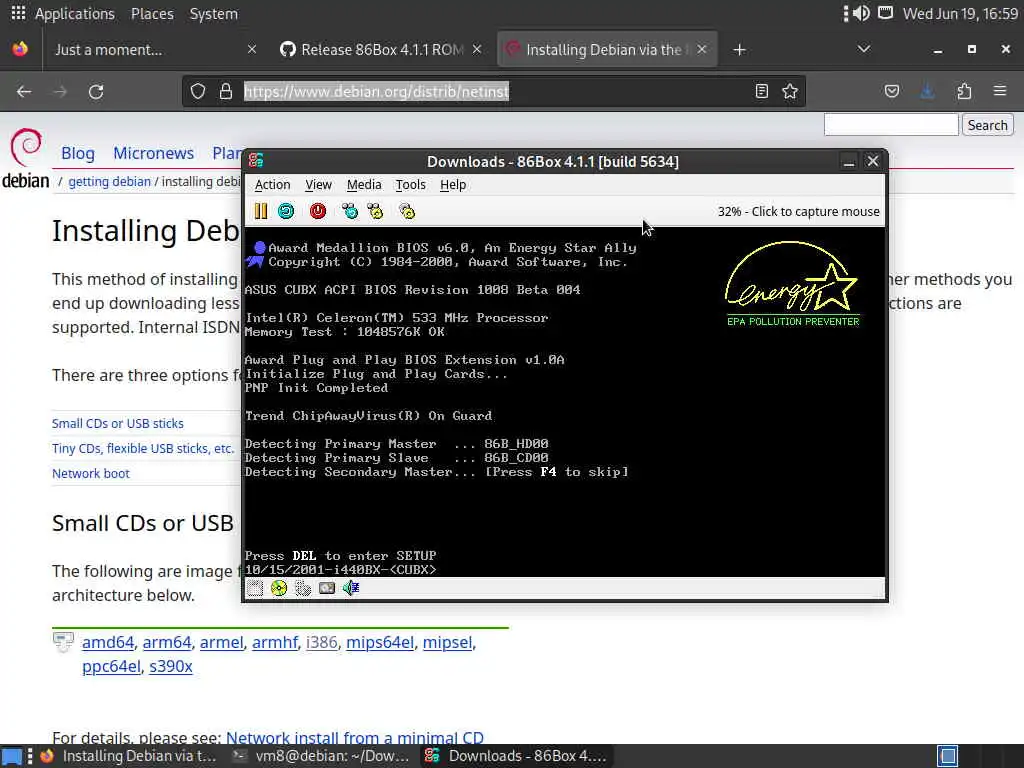This screenshot has width=1024, height=768.
Task: Open Micronews link on Debian page
Action: coord(153,153)
